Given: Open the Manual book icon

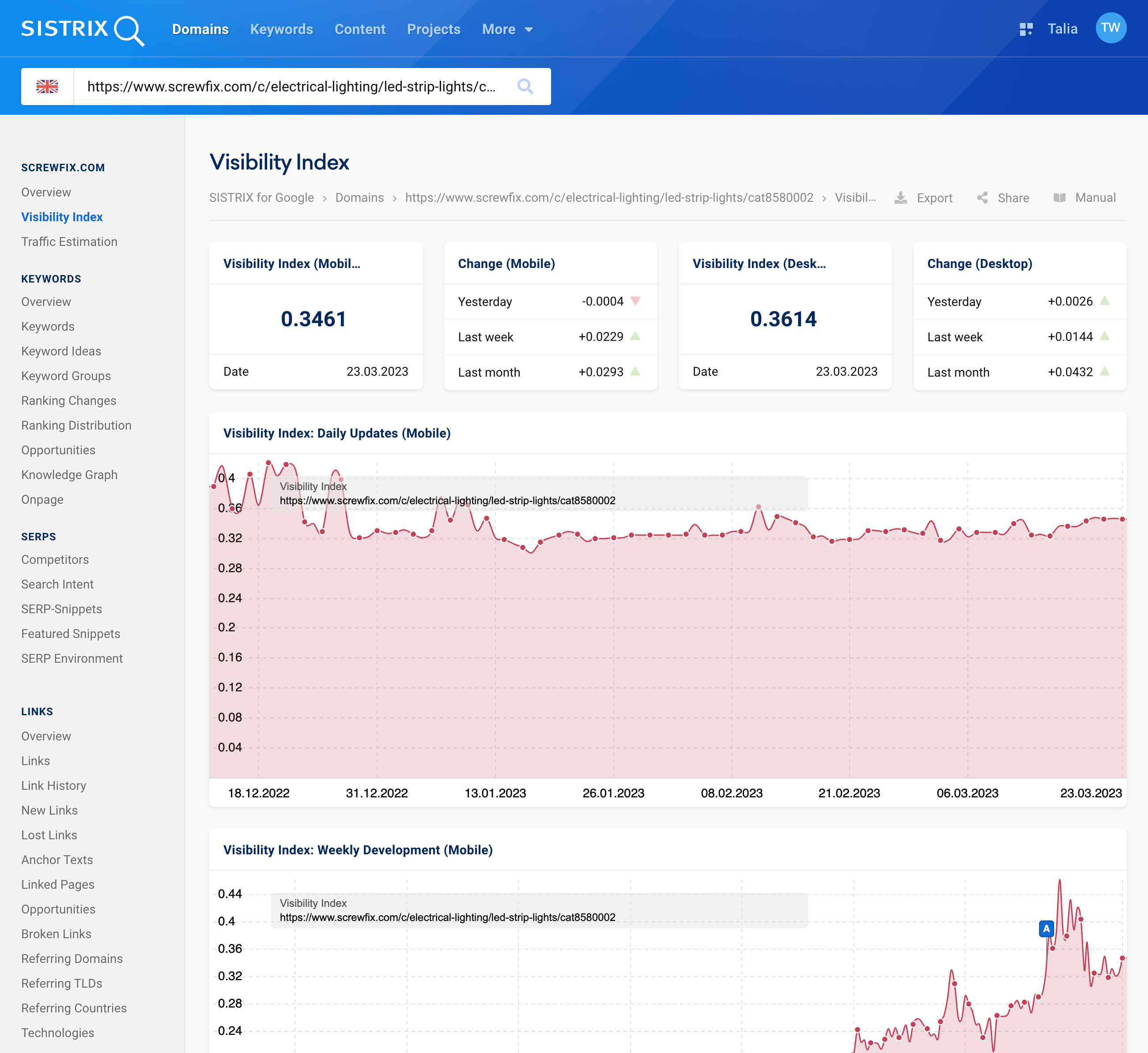Looking at the screenshot, I should pyautogui.click(x=1059, y=198).
